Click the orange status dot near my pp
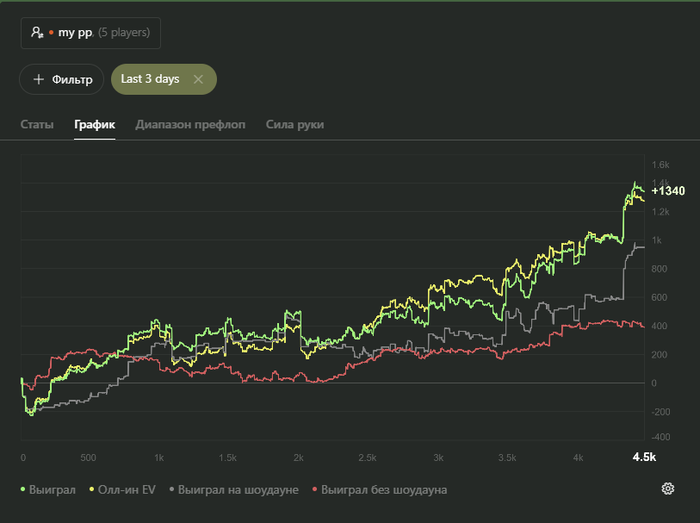The height and width of the screenshot is (523, 700). pos(51,33)
